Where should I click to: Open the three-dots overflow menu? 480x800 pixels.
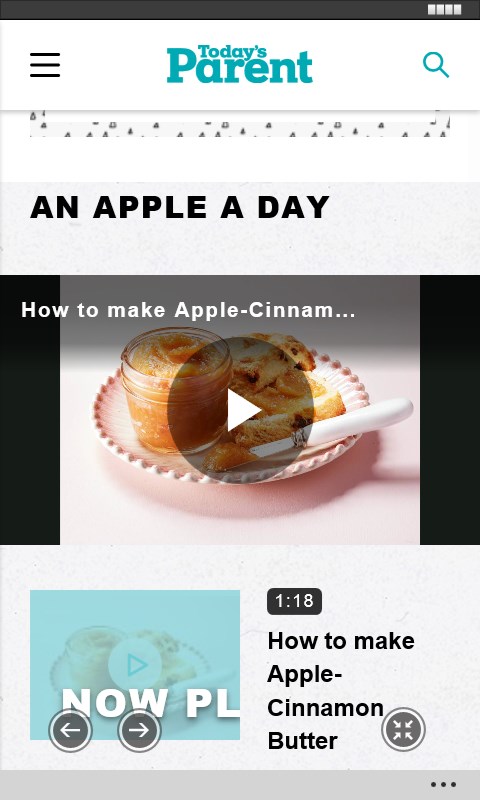click(x=443, y=785)
